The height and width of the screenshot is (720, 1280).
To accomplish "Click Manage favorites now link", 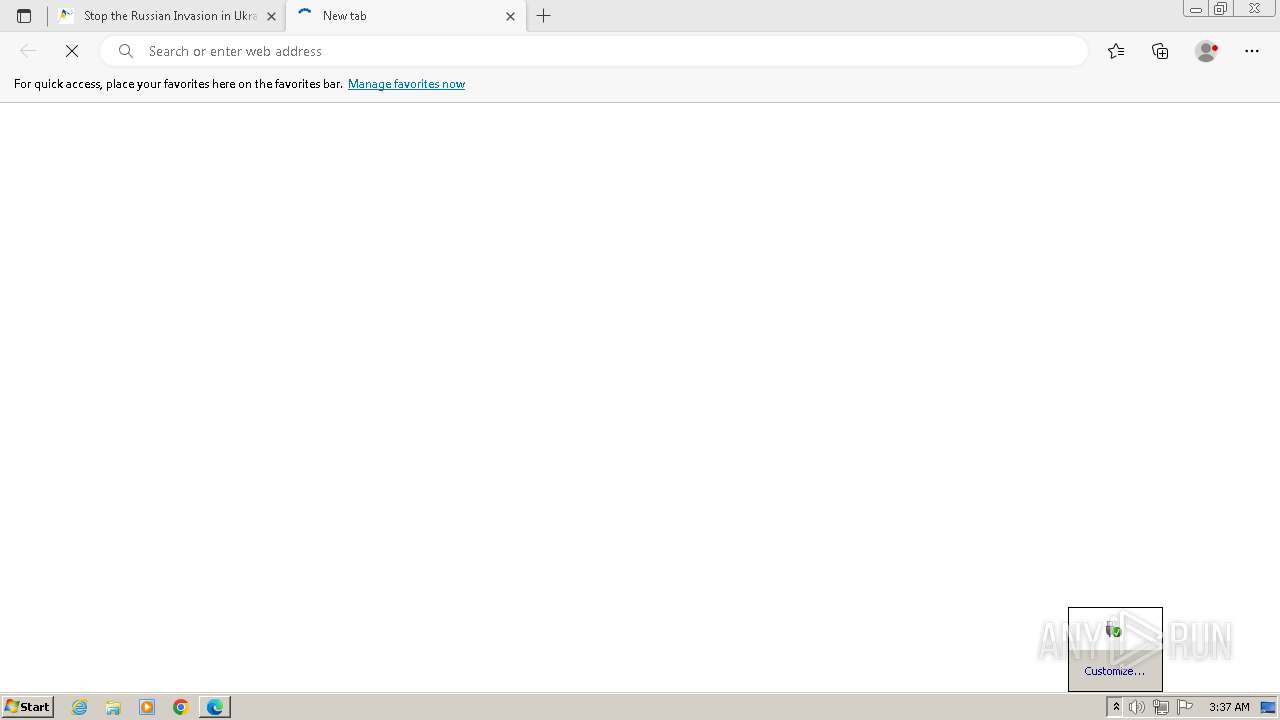I will click(x=406, y=84).
